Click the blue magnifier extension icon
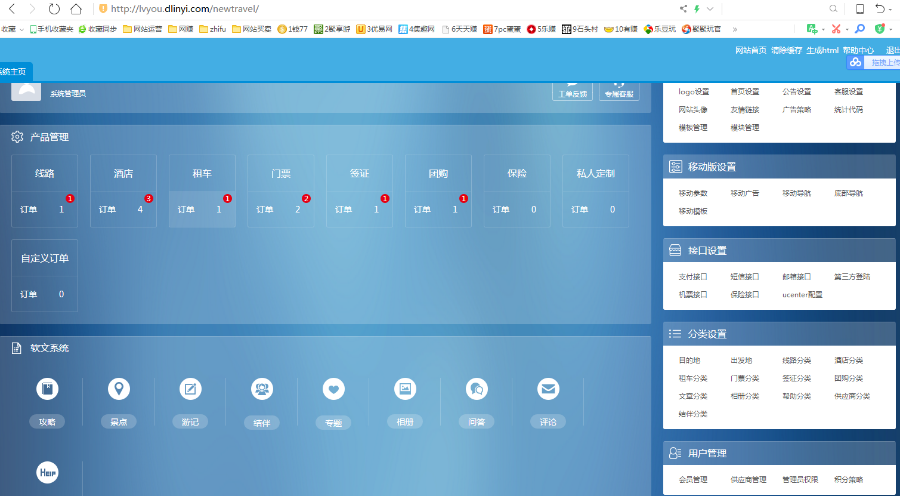This screenshot has height=496, width=900. tap(859, 29)
